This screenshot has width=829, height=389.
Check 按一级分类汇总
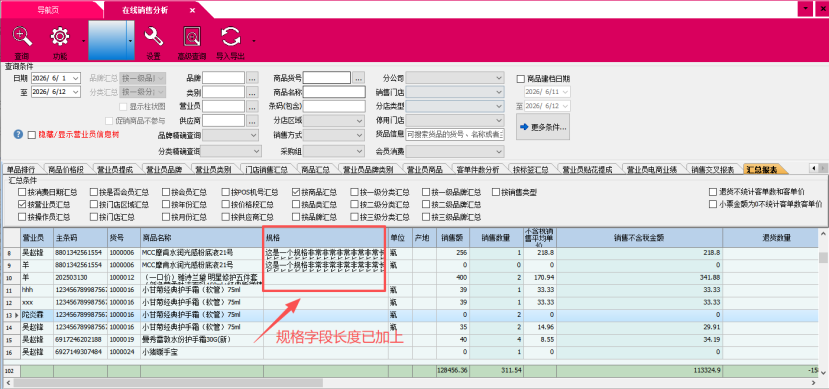[354, 192]
